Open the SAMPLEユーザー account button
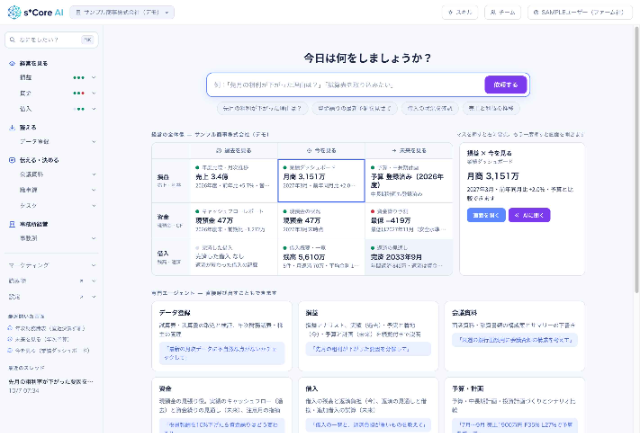 [x=580, y=12]
